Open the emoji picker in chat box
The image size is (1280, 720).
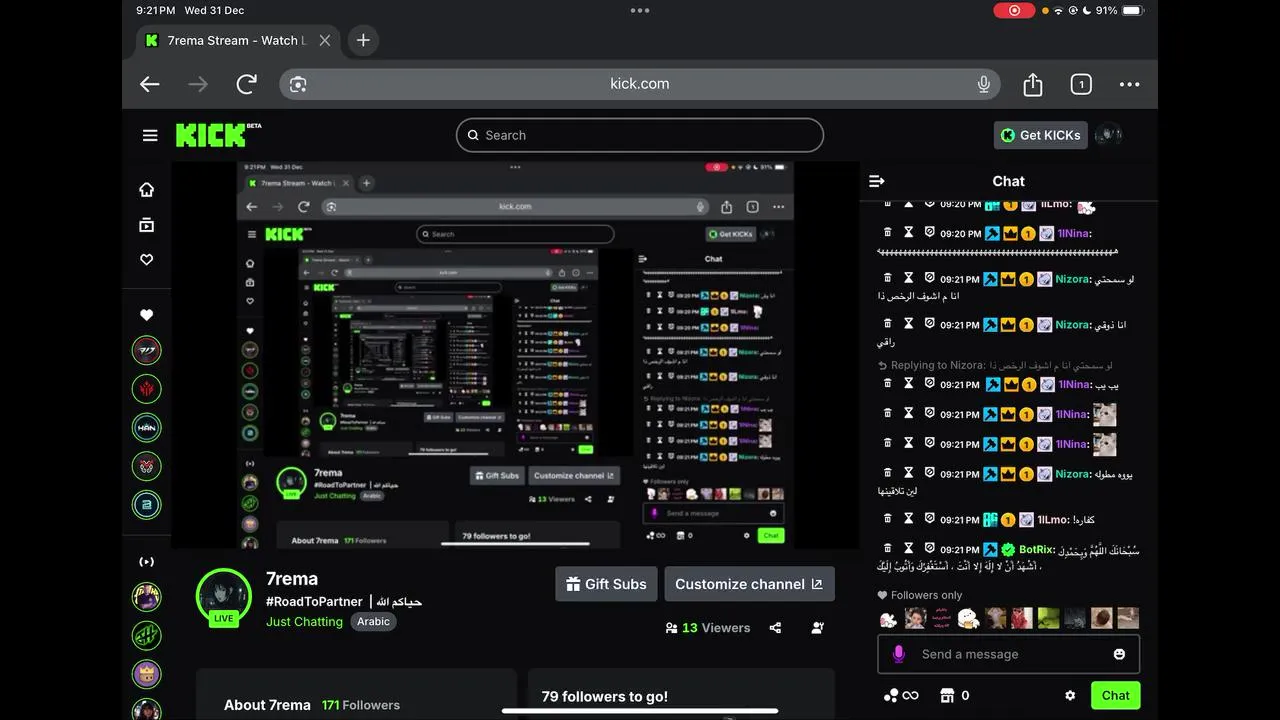[1119, 654]
